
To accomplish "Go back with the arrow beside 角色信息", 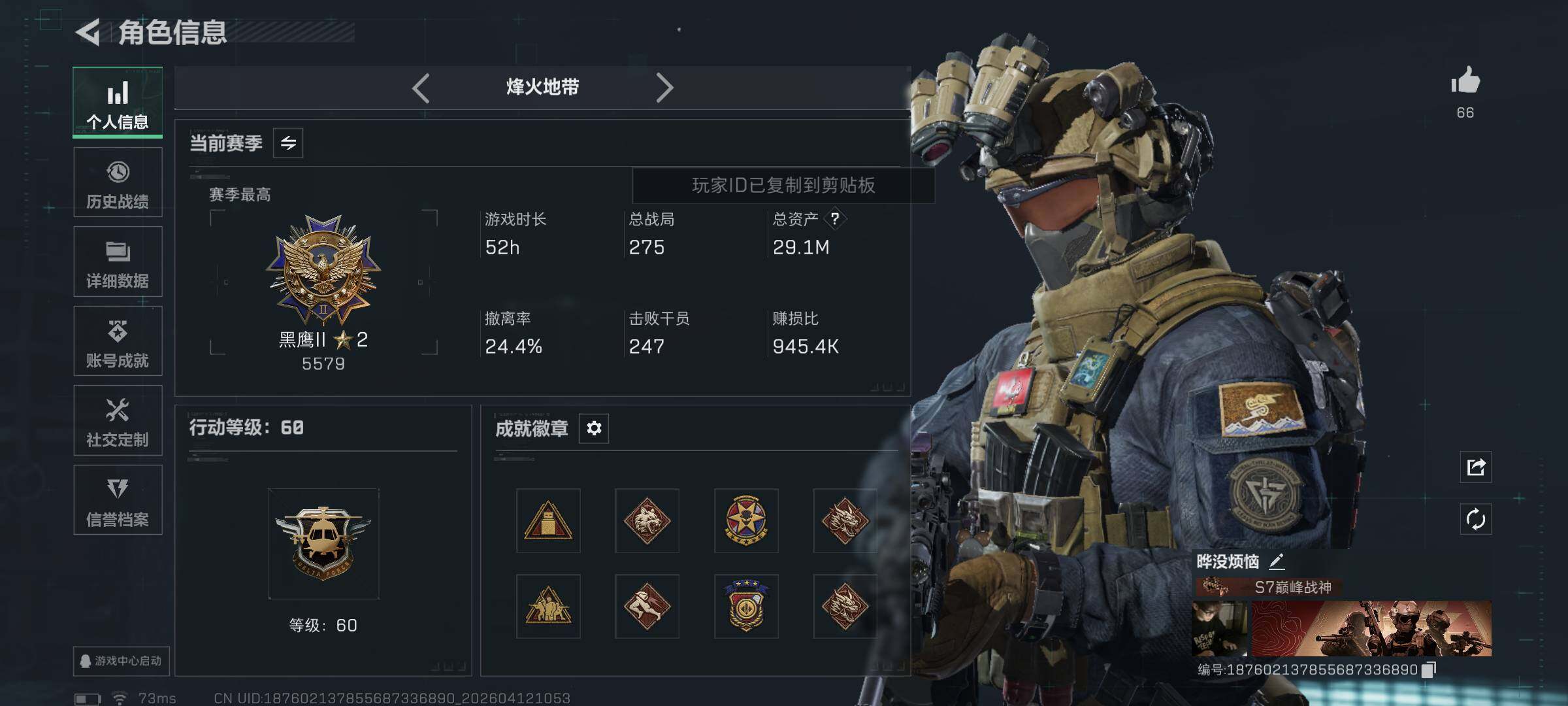I will (x=88, y=32).
